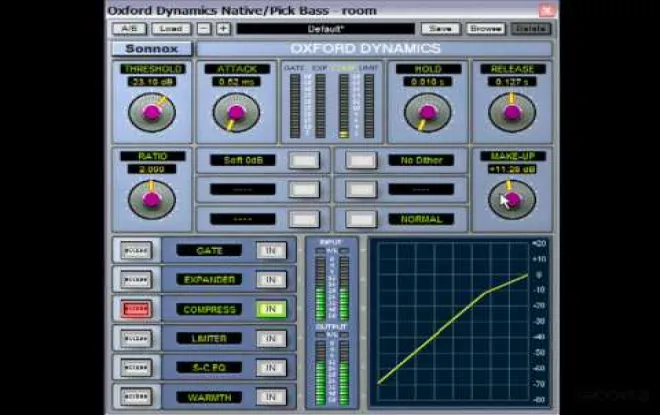Image resolution: width=660 pixels, height=415 pixels.
Task: Click the LIMITER section label
Action: pos(209,338)
